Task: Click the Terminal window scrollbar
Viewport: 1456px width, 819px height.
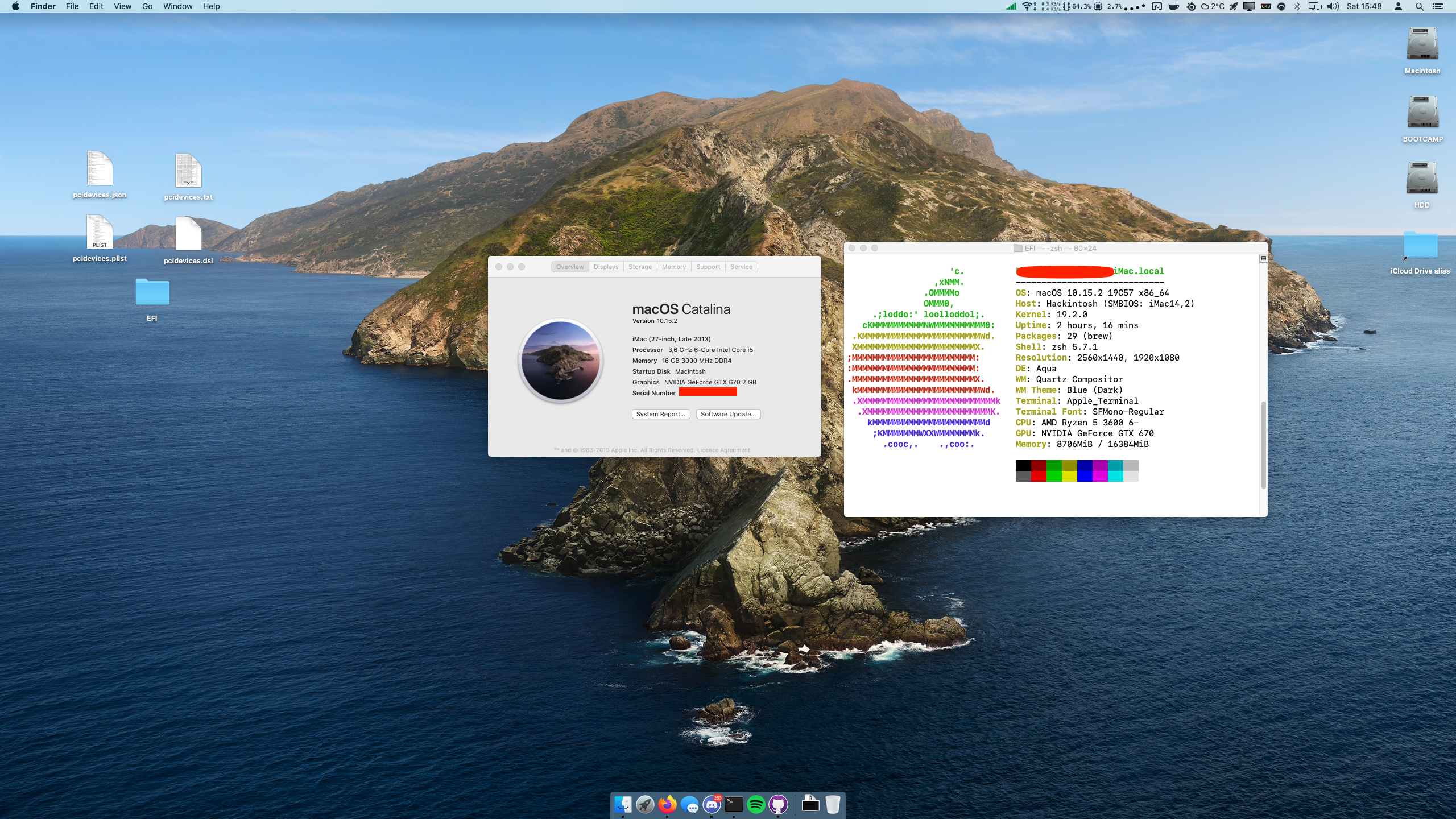Action: click(1263, 445)
